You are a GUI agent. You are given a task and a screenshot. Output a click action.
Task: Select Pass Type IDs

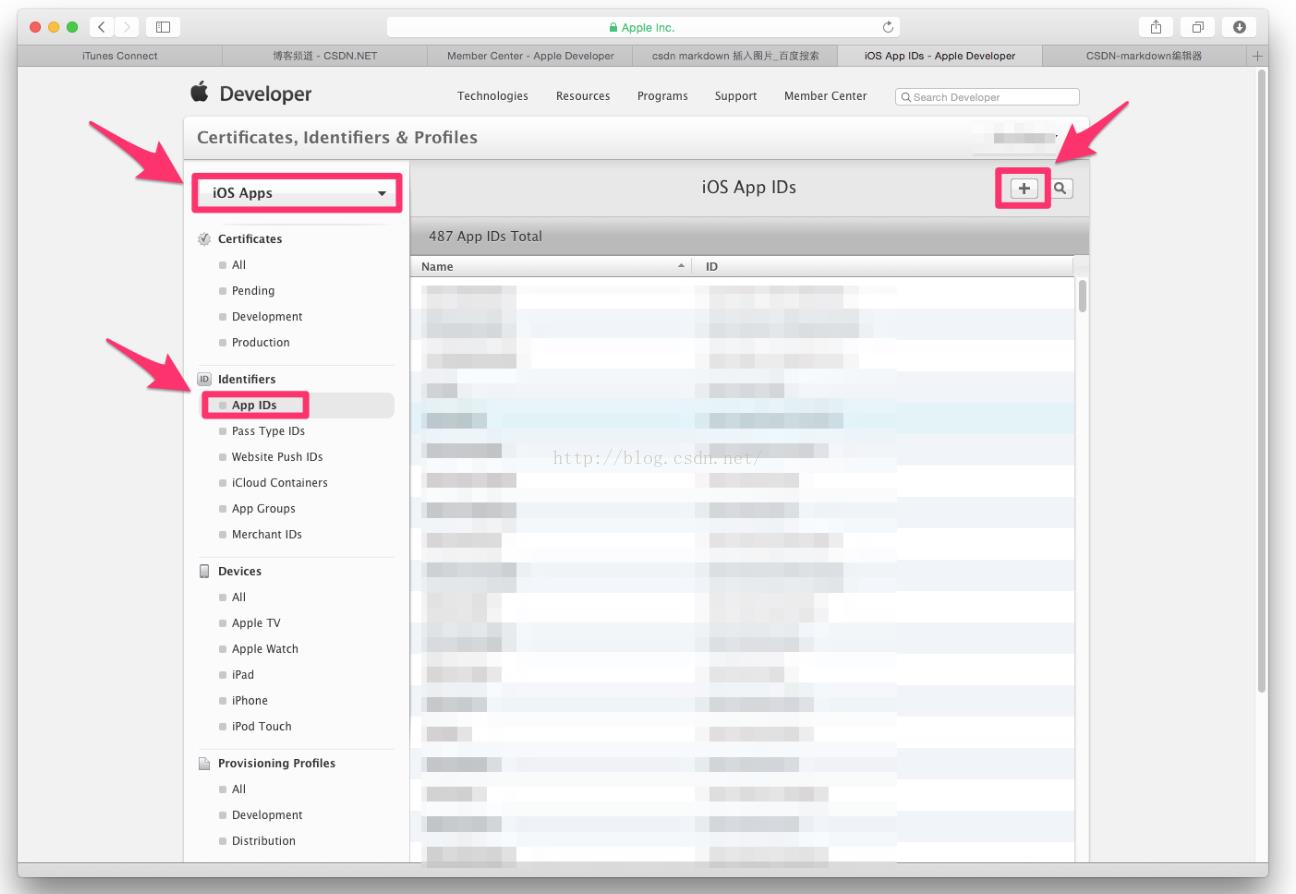pos(268,431)
